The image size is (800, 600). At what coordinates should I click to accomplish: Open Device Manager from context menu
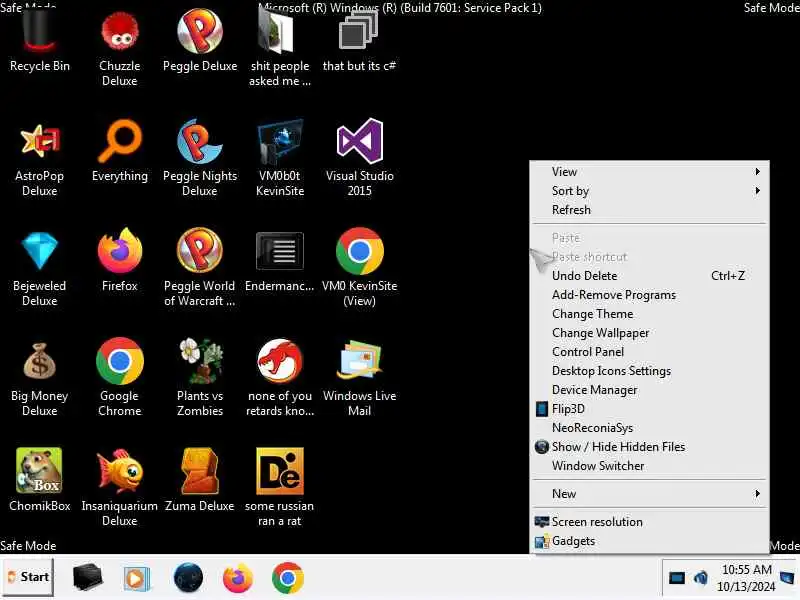[x=649, y=390]
